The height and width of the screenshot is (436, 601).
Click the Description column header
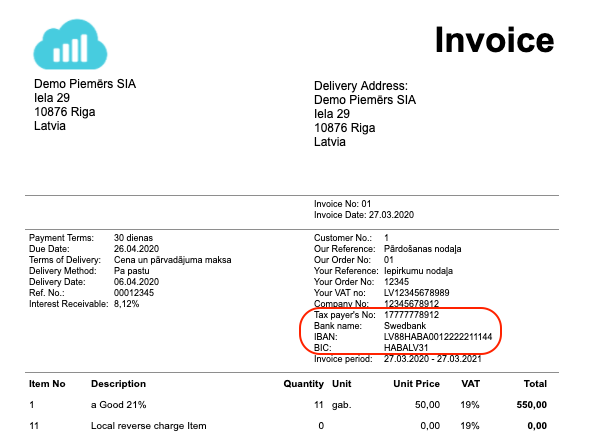tap(118, 383)
